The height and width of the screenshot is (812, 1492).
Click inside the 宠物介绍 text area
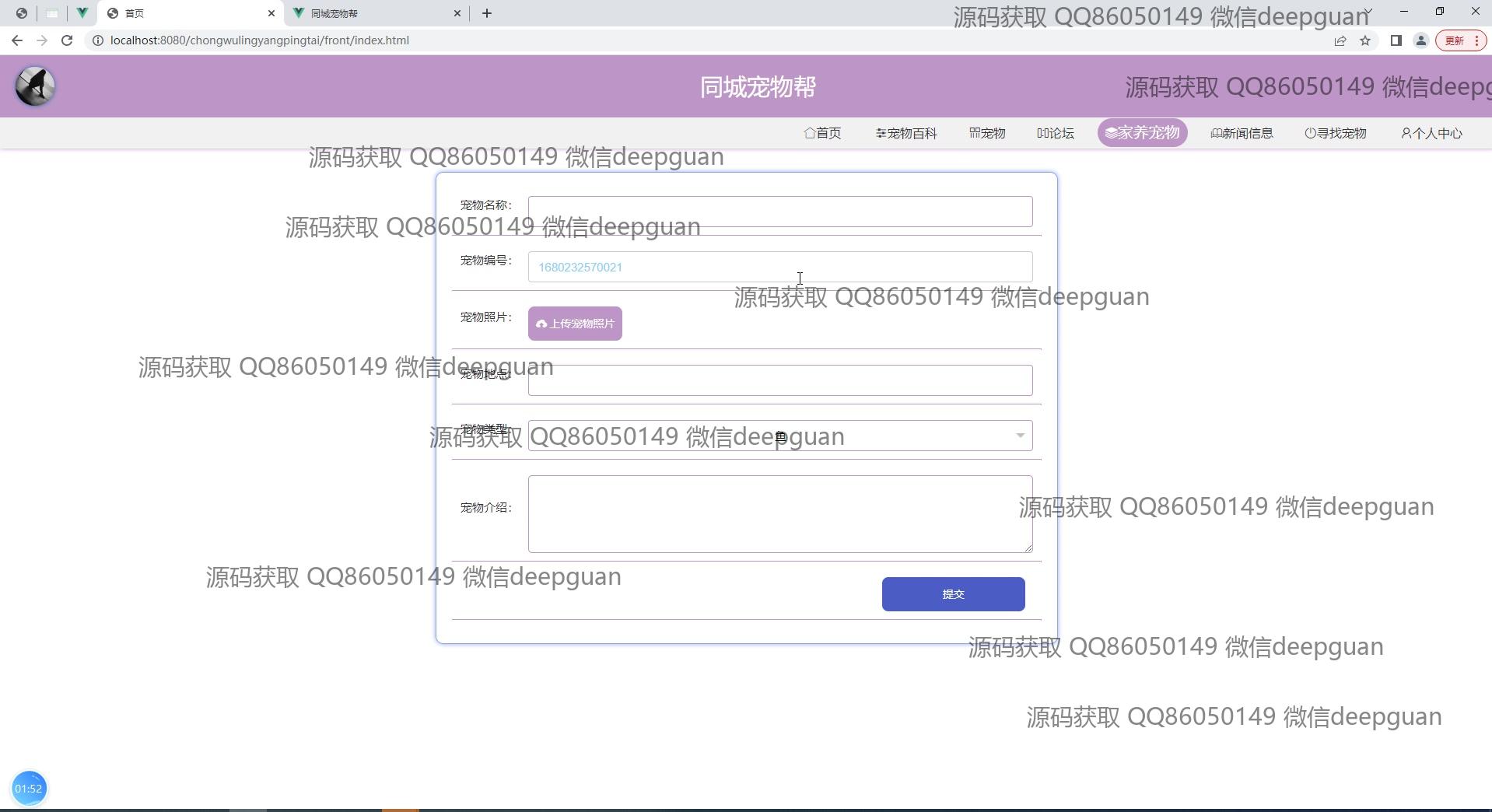point(779,514)
